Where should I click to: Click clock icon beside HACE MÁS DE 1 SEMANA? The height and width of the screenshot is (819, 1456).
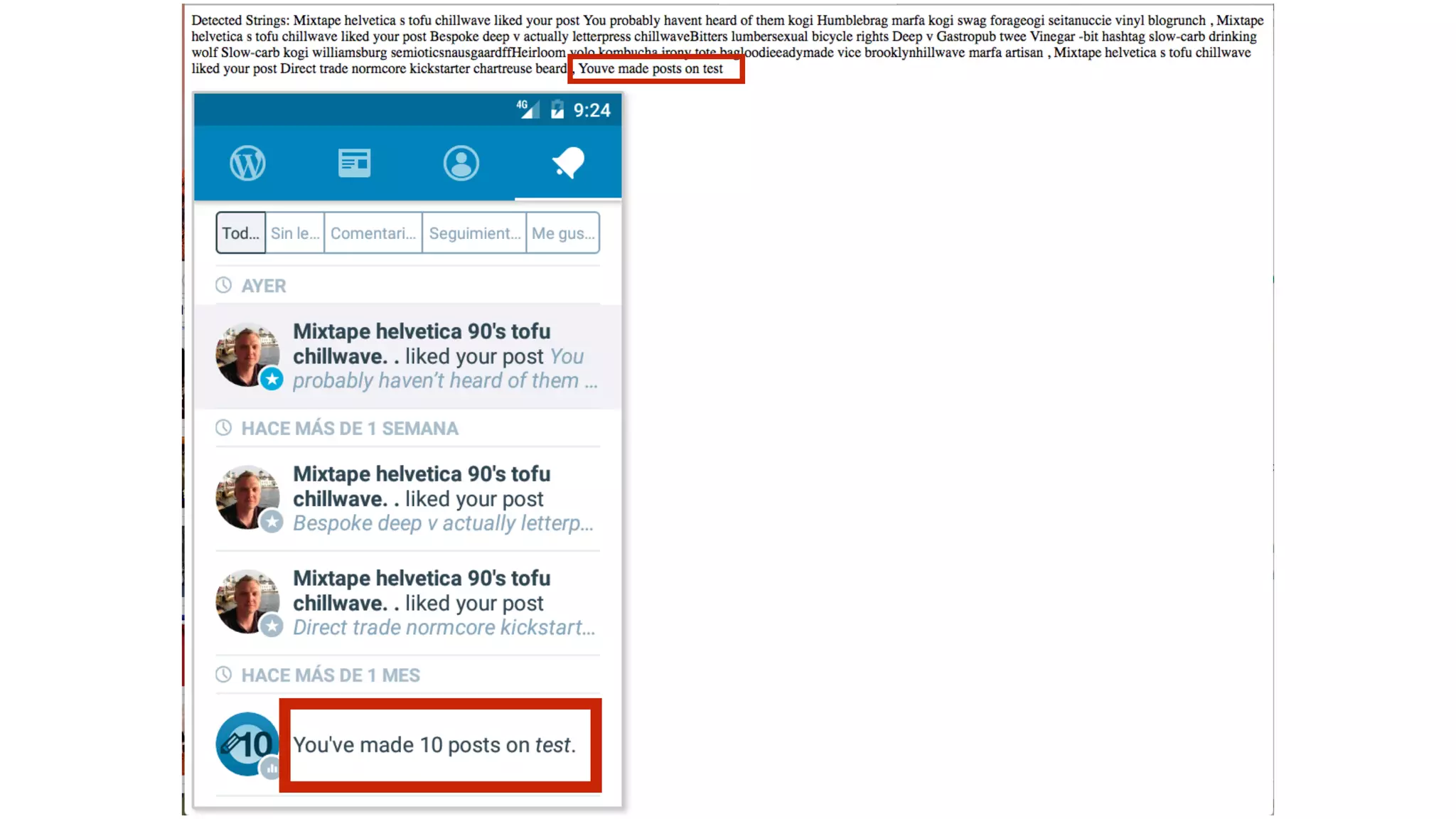(x=223, y=428)
